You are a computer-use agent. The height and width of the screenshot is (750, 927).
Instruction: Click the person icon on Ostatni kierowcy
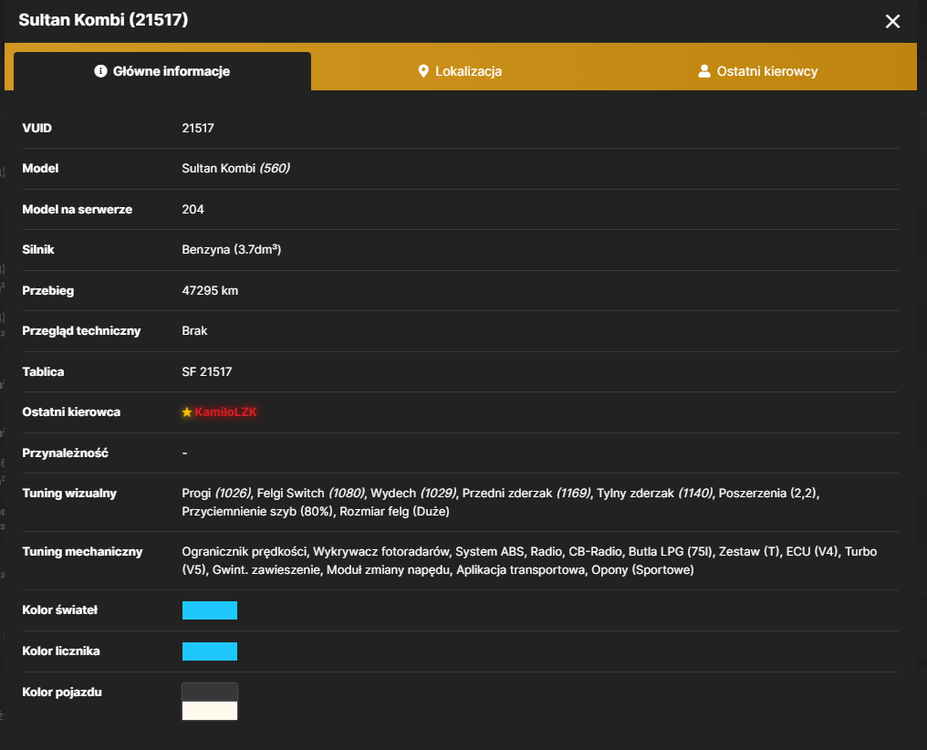point(704,72)
